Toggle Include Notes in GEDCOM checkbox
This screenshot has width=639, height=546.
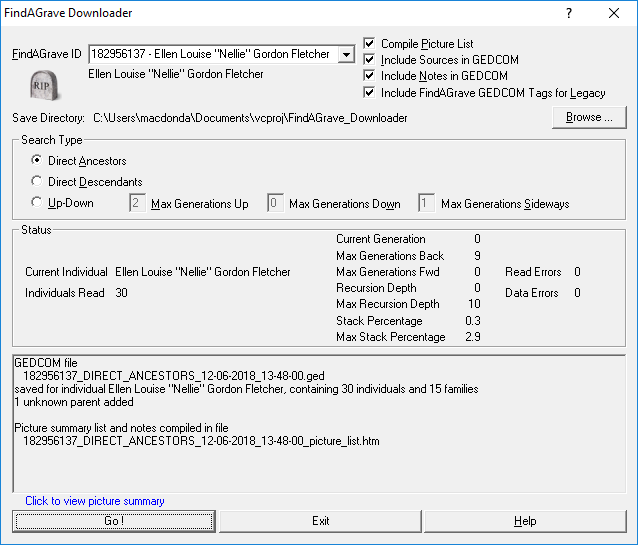(369, 75)
